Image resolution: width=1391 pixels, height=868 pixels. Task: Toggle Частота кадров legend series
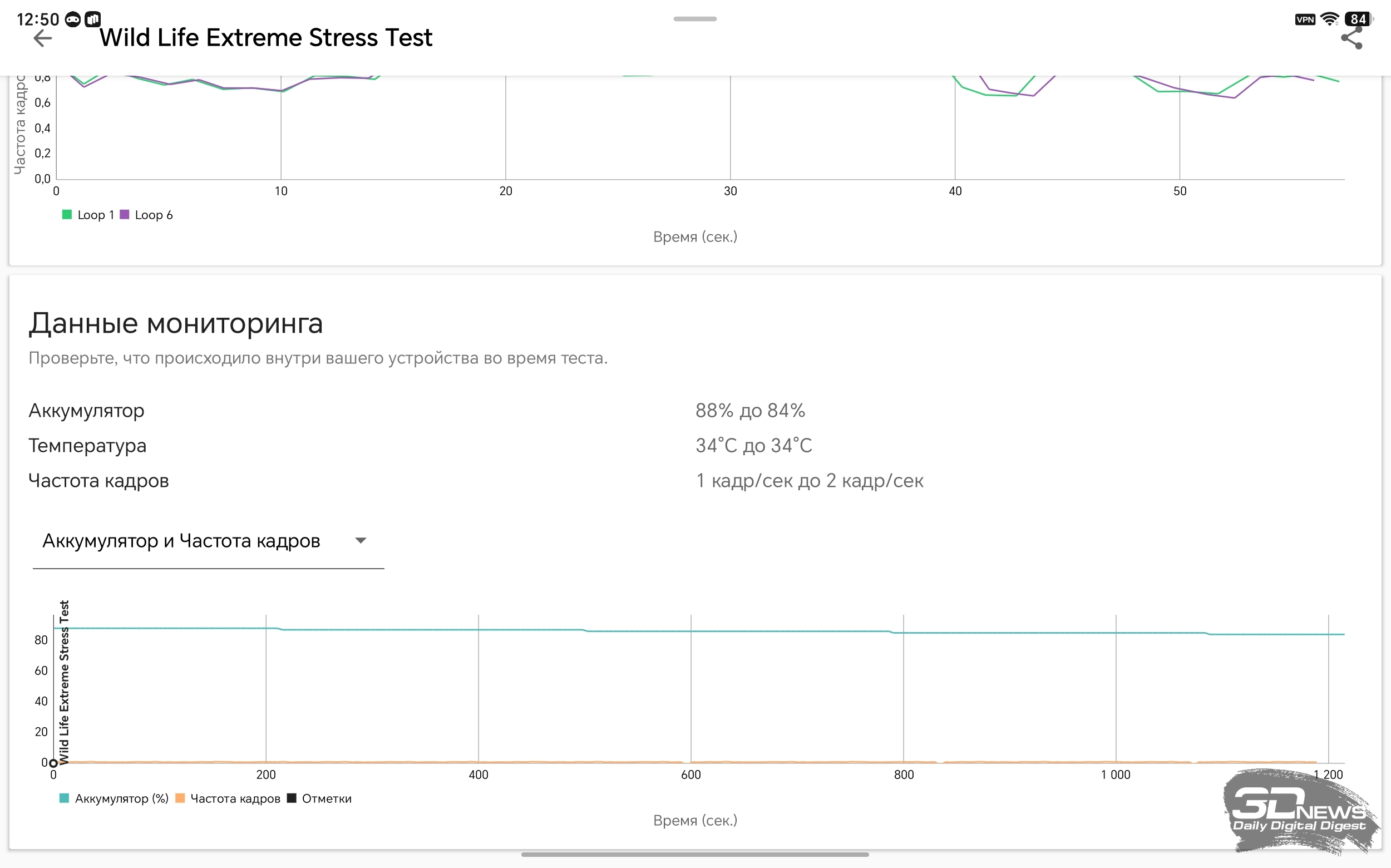point(228,798)
